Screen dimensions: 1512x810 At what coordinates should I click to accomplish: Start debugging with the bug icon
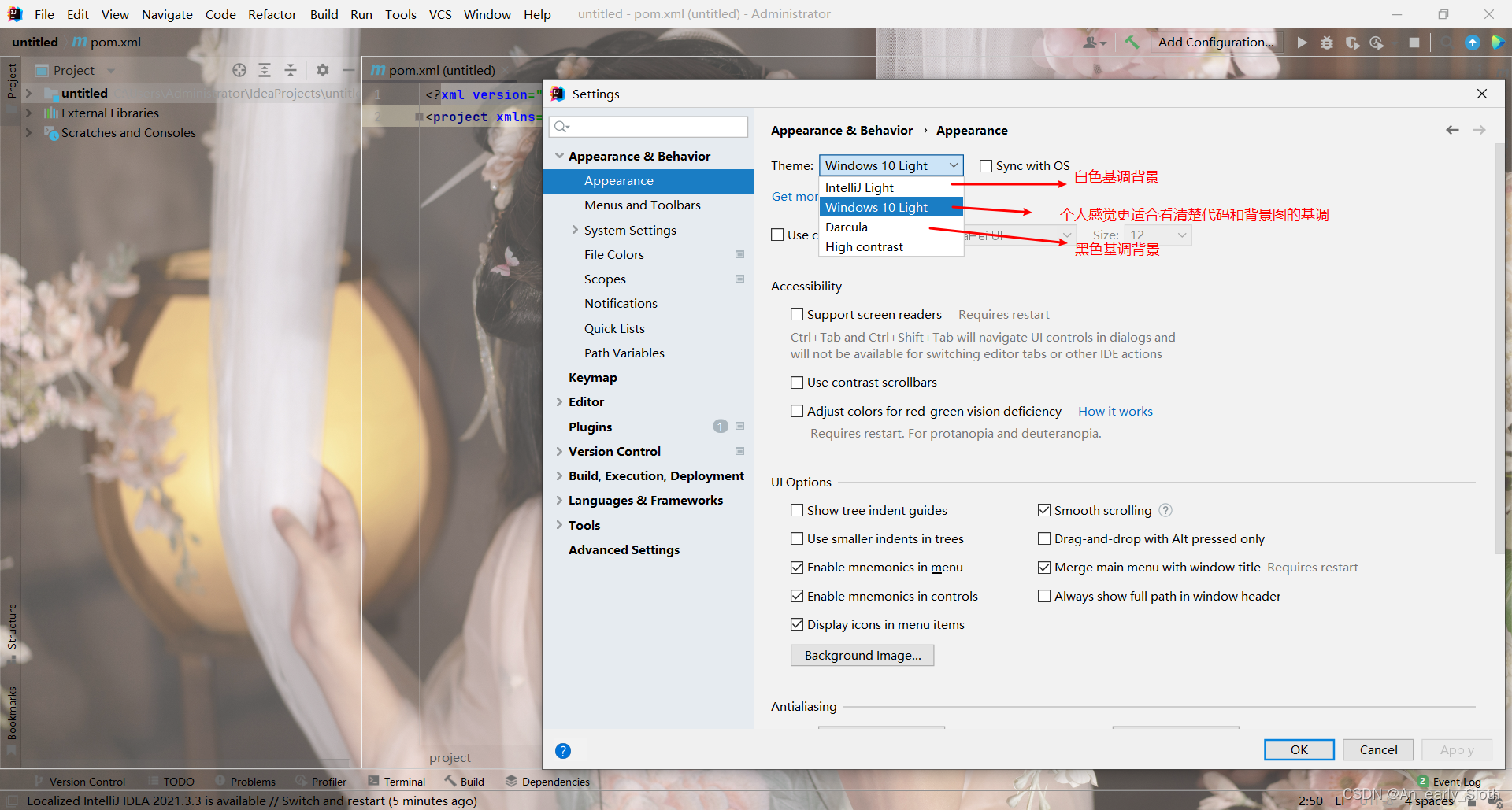point(1327,43)
